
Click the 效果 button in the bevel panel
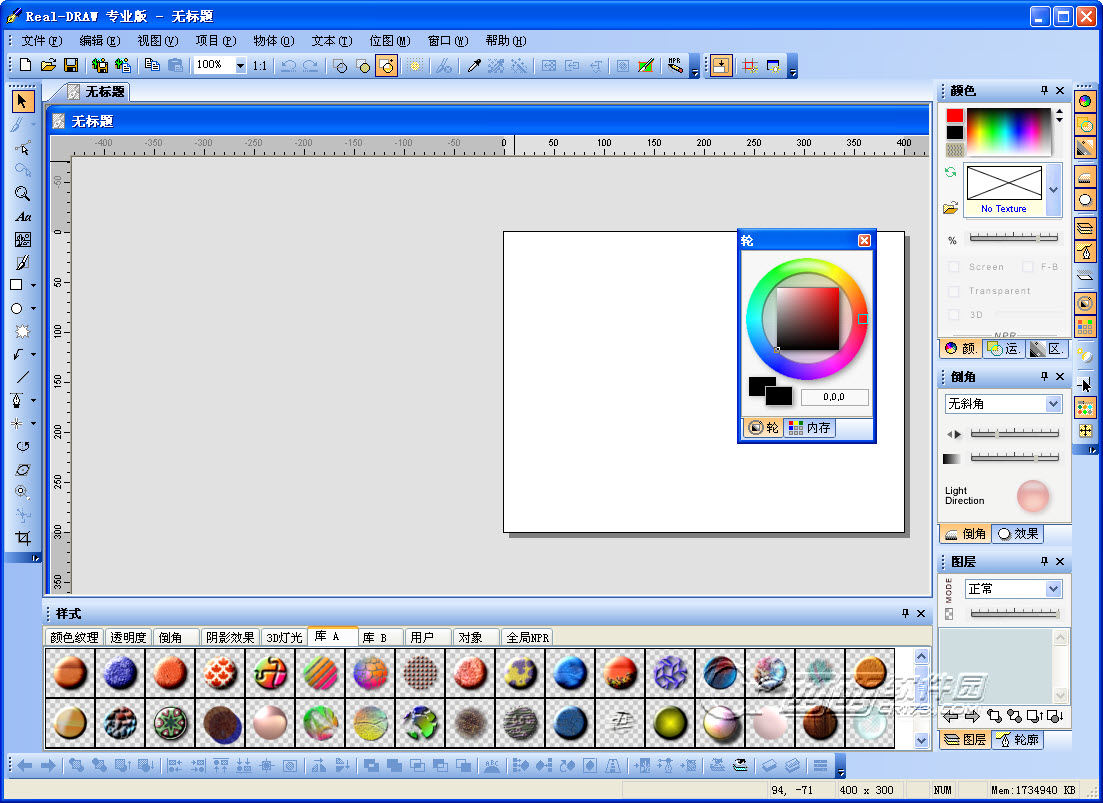click(1018, 533)
